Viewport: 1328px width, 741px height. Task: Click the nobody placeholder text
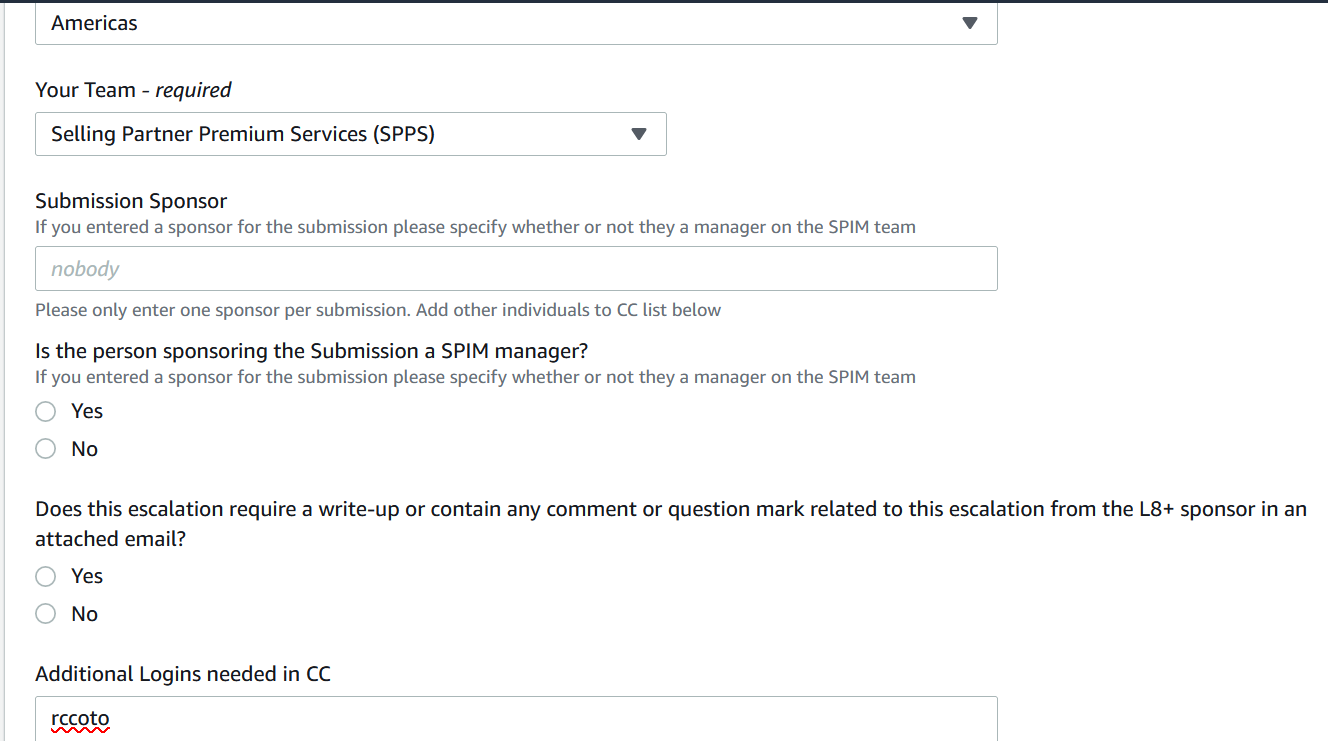[85, 269]
